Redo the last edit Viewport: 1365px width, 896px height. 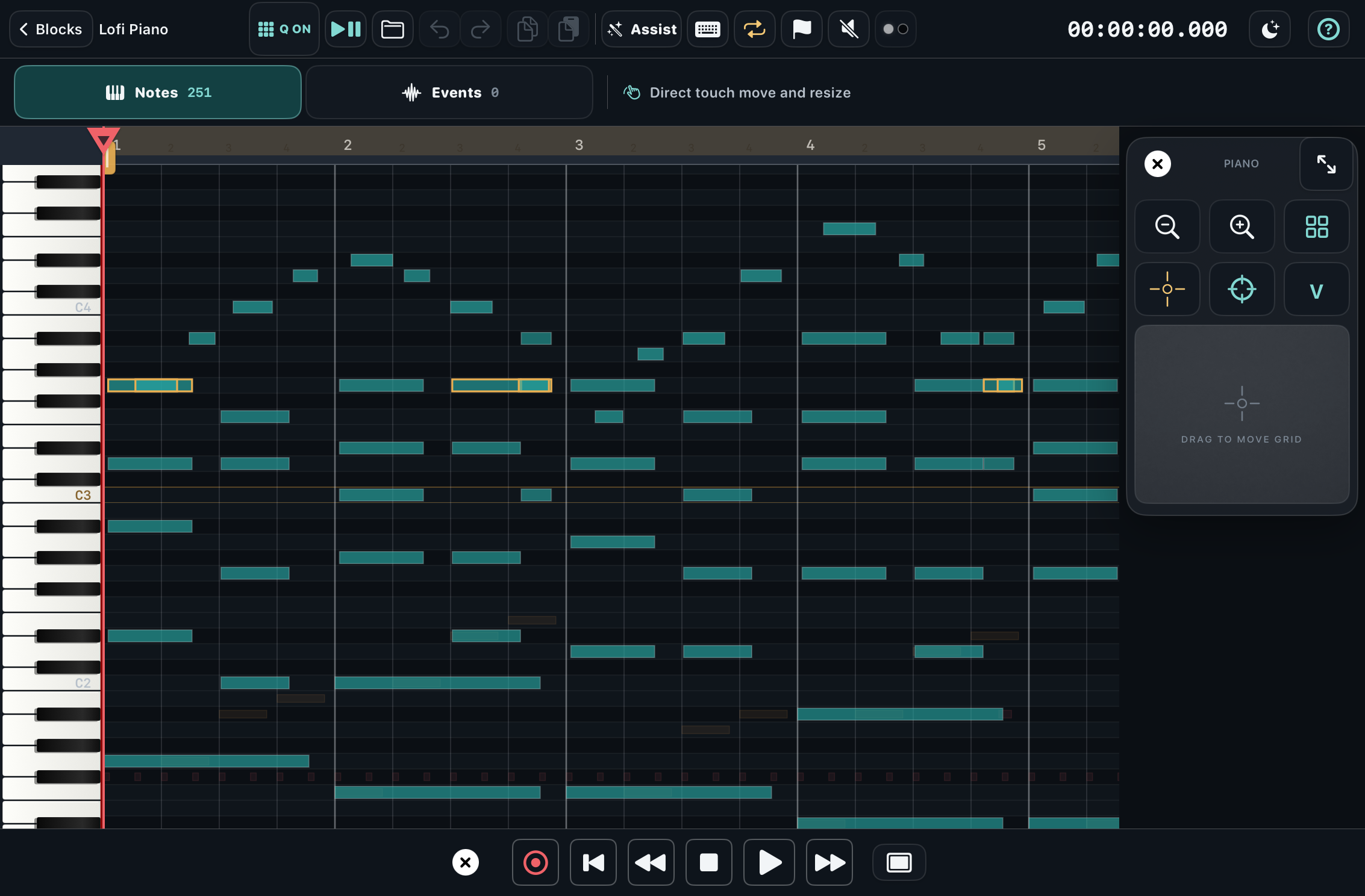(x=480, y=29)
